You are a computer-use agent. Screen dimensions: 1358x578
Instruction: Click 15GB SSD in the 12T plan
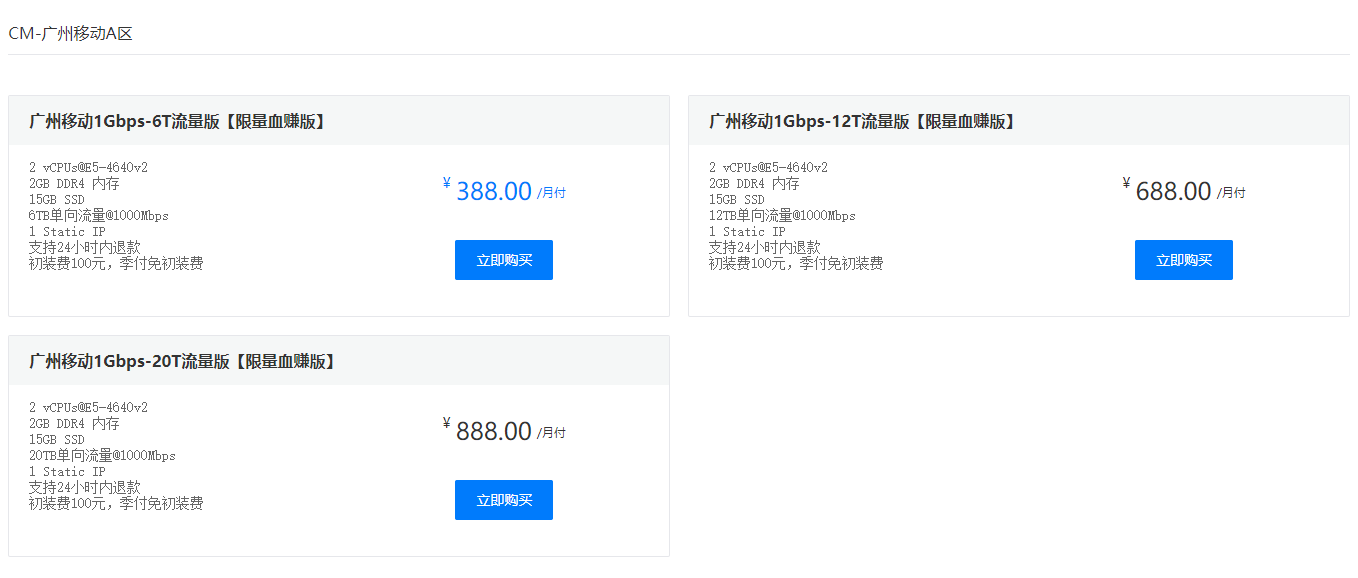736,200
